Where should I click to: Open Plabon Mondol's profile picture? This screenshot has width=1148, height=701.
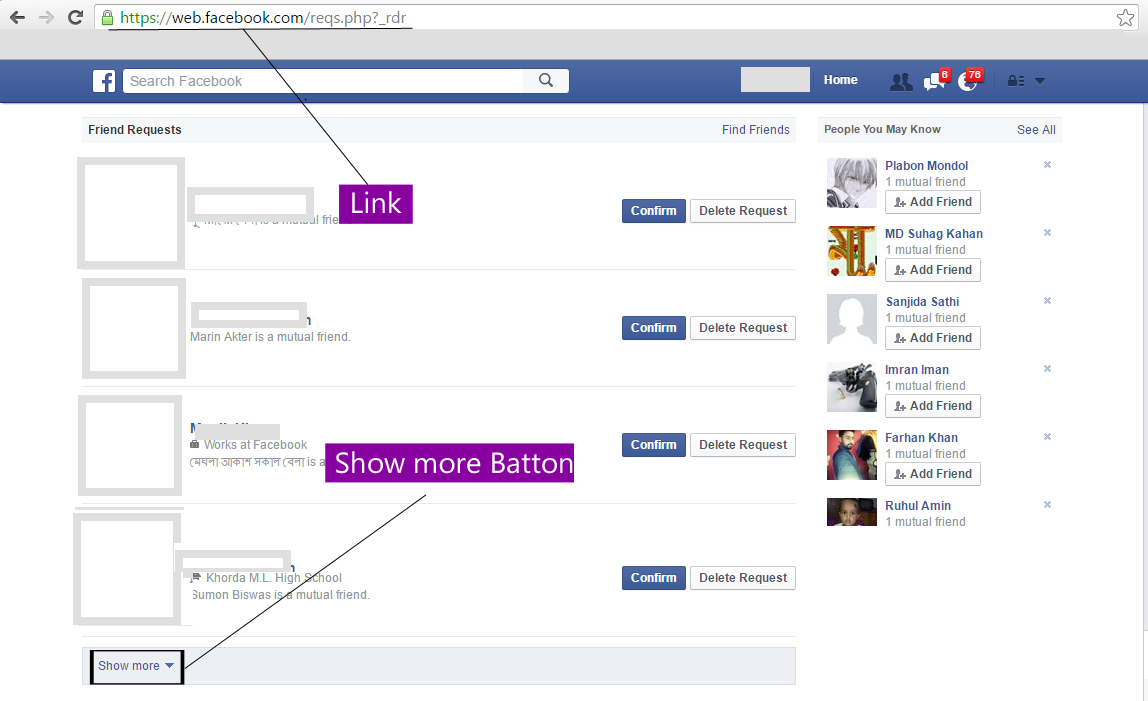tap(851, 183)
